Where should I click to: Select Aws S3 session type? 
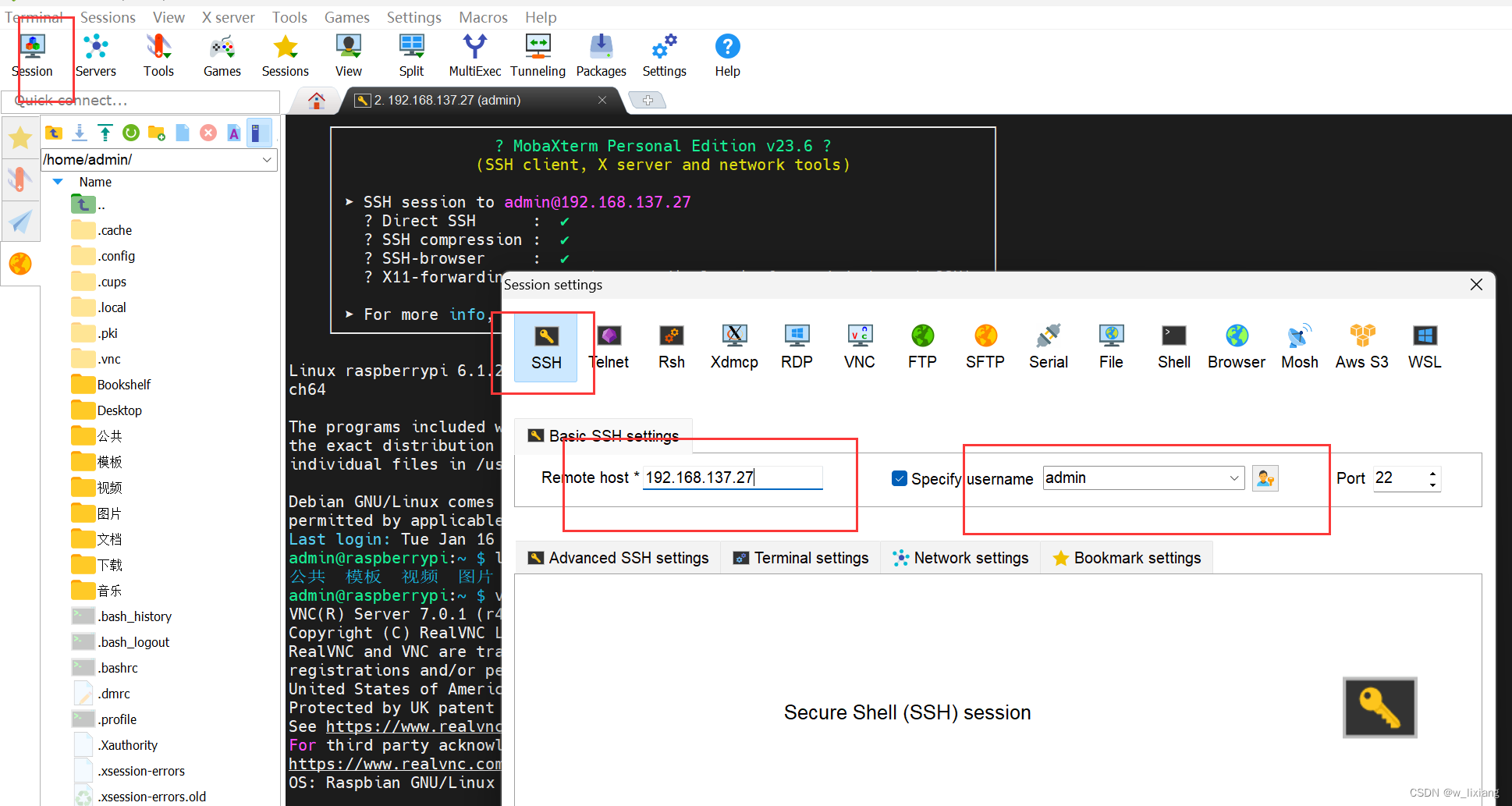(1362, 347)
